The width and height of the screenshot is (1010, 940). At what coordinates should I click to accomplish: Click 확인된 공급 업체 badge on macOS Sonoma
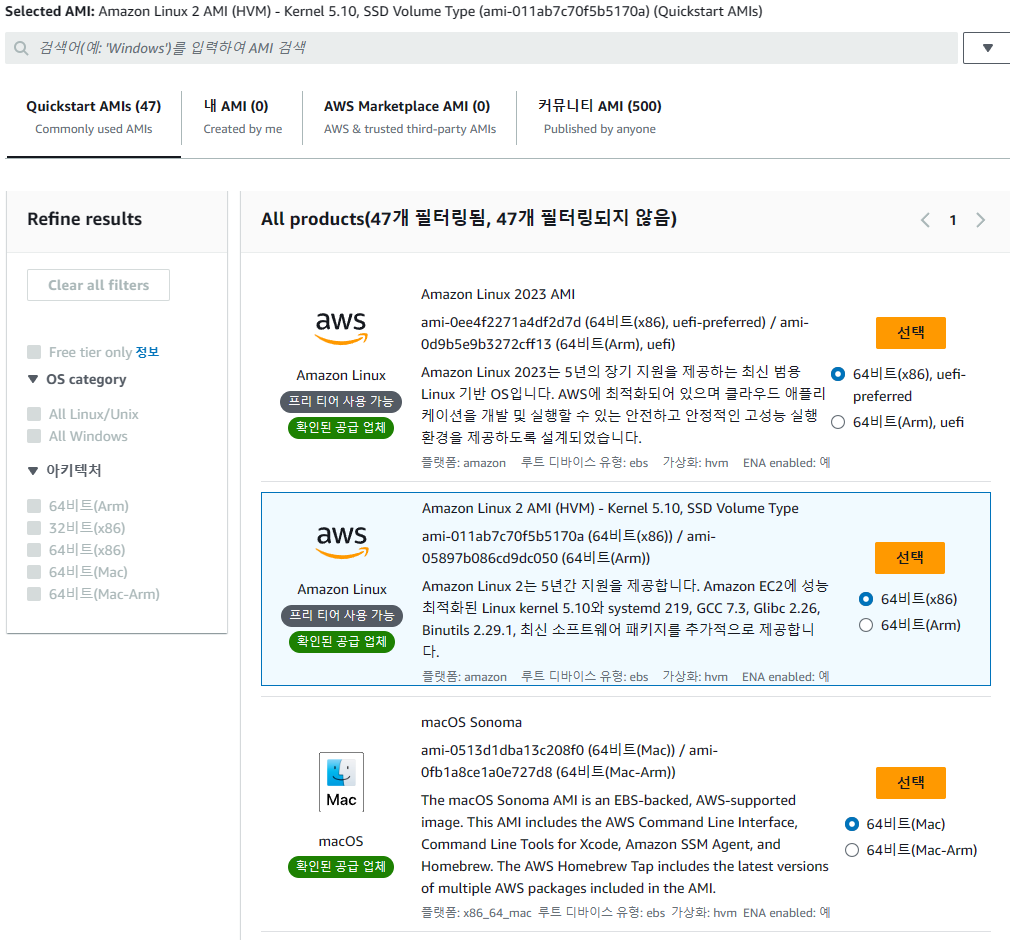tap(341, 867)
